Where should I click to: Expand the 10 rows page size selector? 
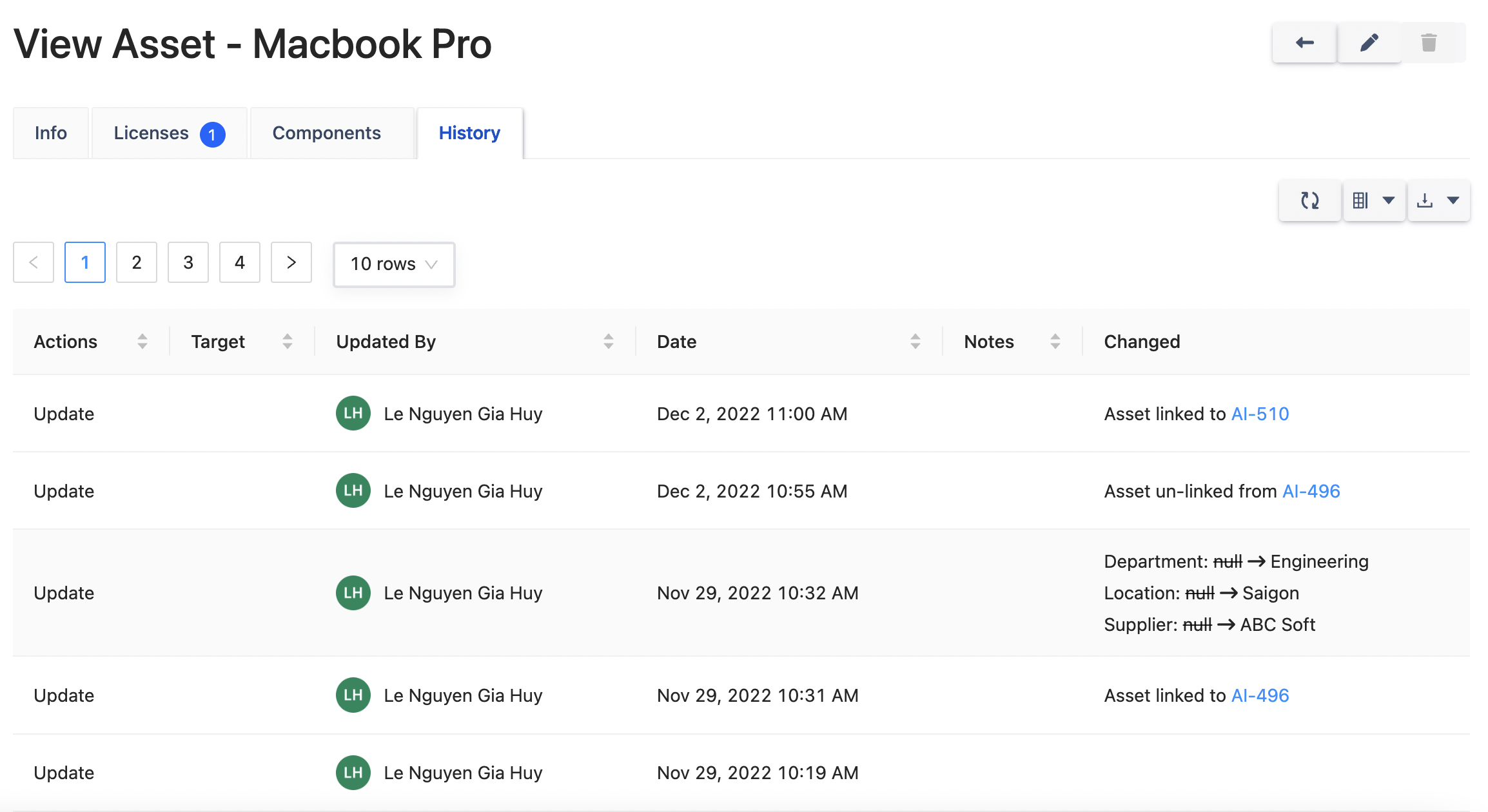click(394, 264)
